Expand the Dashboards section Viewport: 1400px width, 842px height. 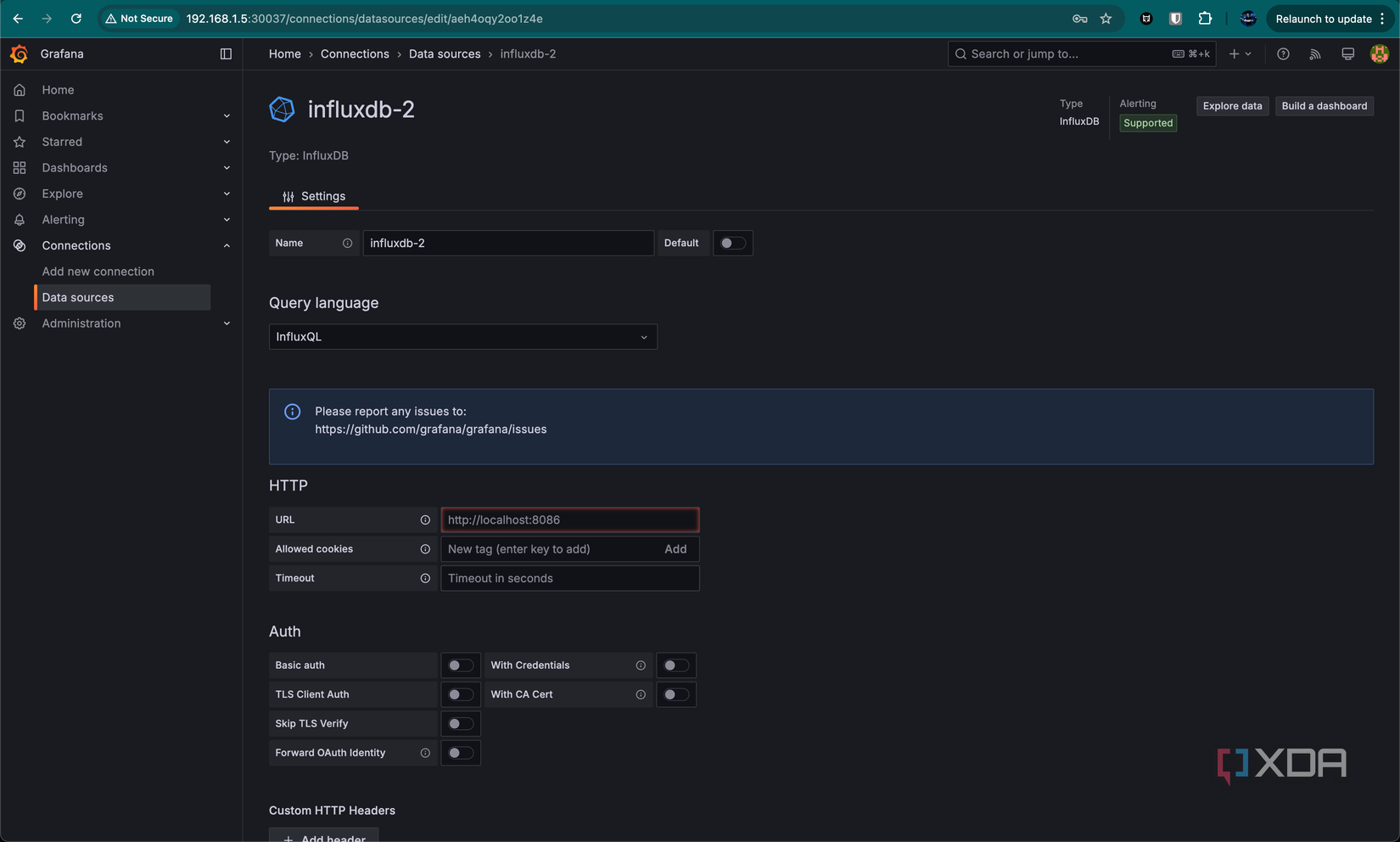pyautogui.click(x=227, y=167)
